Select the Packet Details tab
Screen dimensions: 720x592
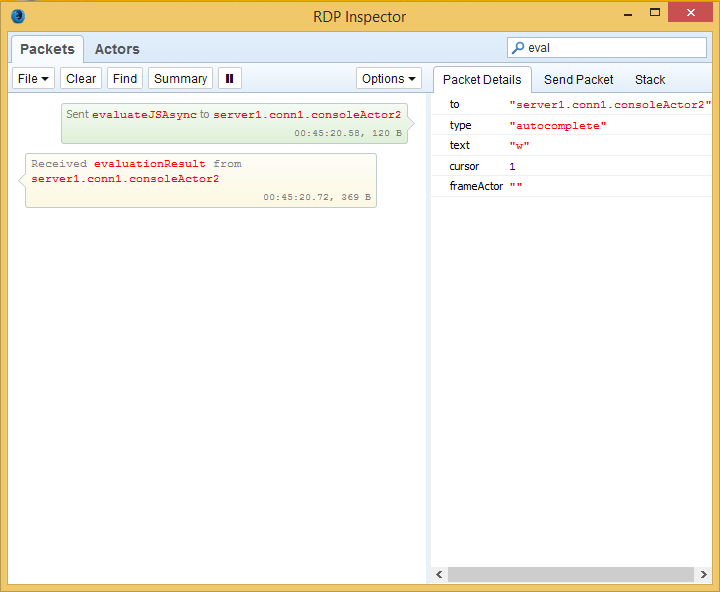482,79
